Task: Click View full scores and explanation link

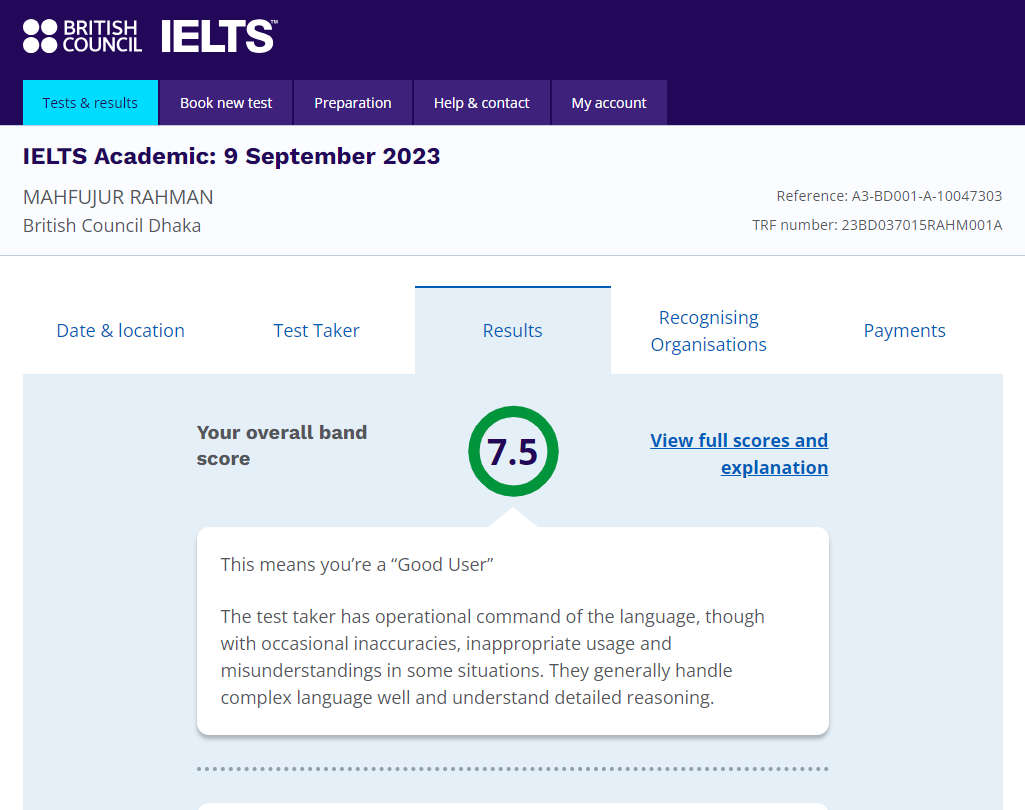Action: click(739, 454)
